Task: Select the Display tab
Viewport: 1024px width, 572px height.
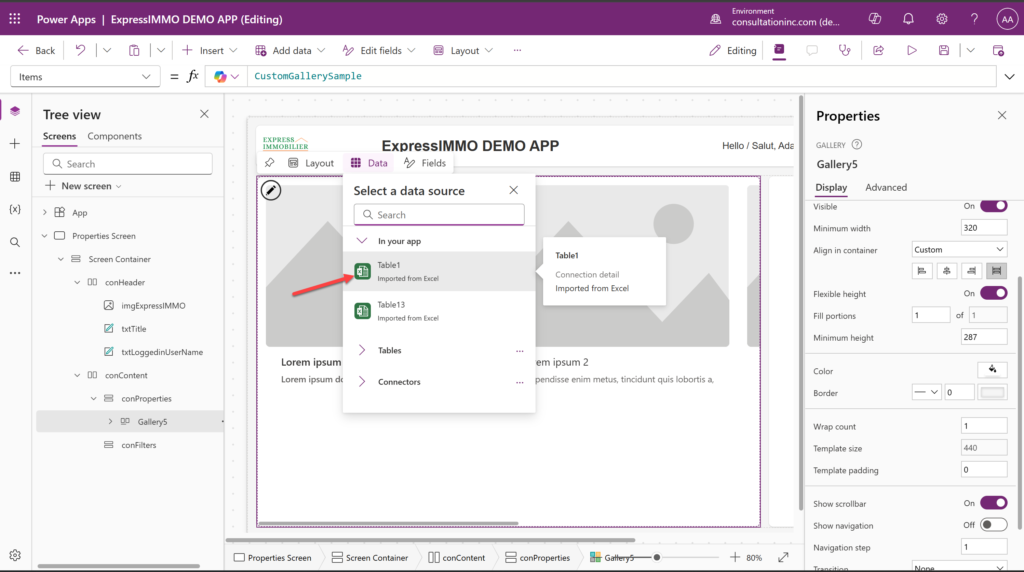Action: pos(831,187)
